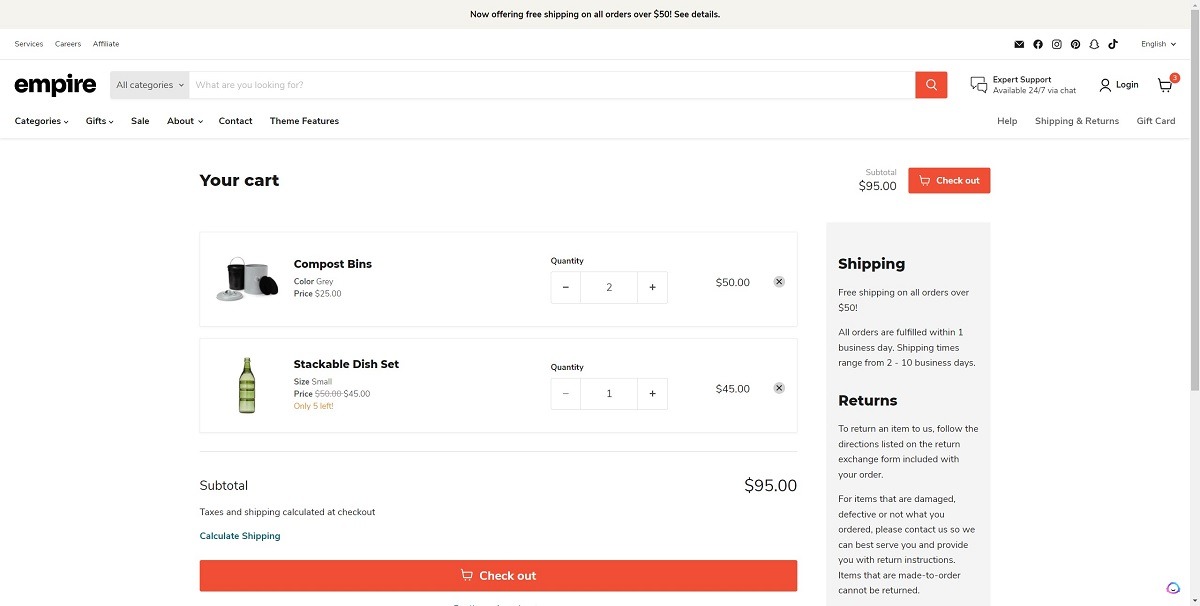Open the Instagram icon
The height and width of the screenshot is (606, 1200).
coord(1056,44)
